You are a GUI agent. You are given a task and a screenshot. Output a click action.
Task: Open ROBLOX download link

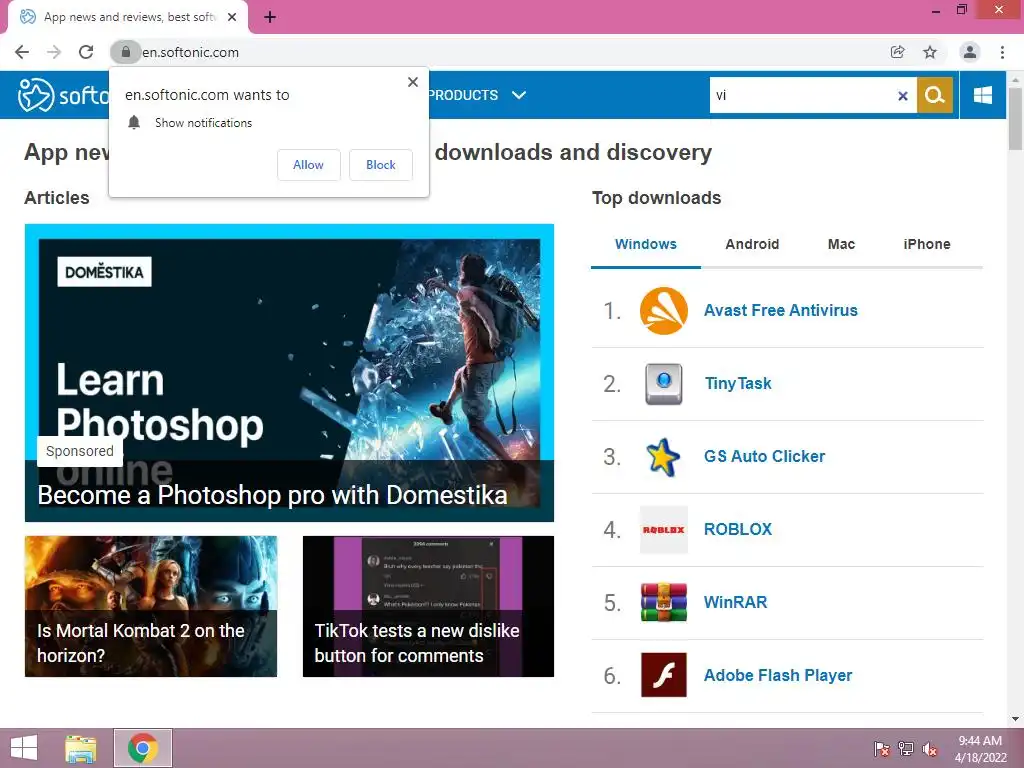coord(738,529)
